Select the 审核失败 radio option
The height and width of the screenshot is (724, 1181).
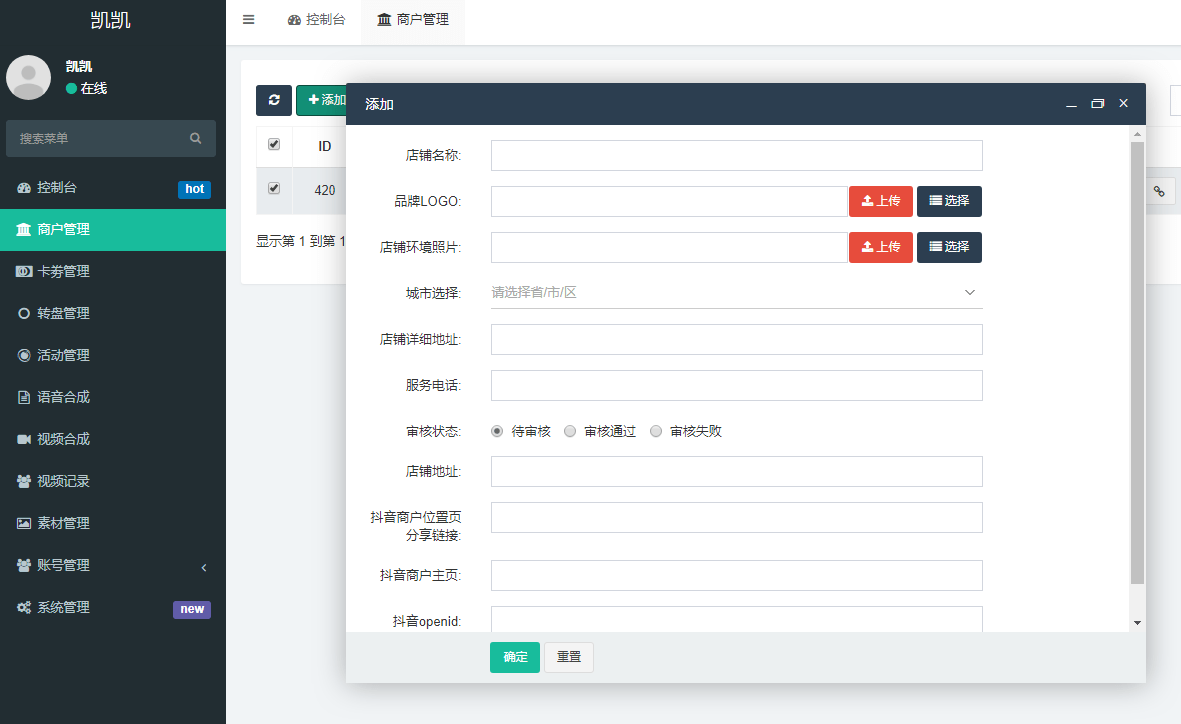coord(656,431)
